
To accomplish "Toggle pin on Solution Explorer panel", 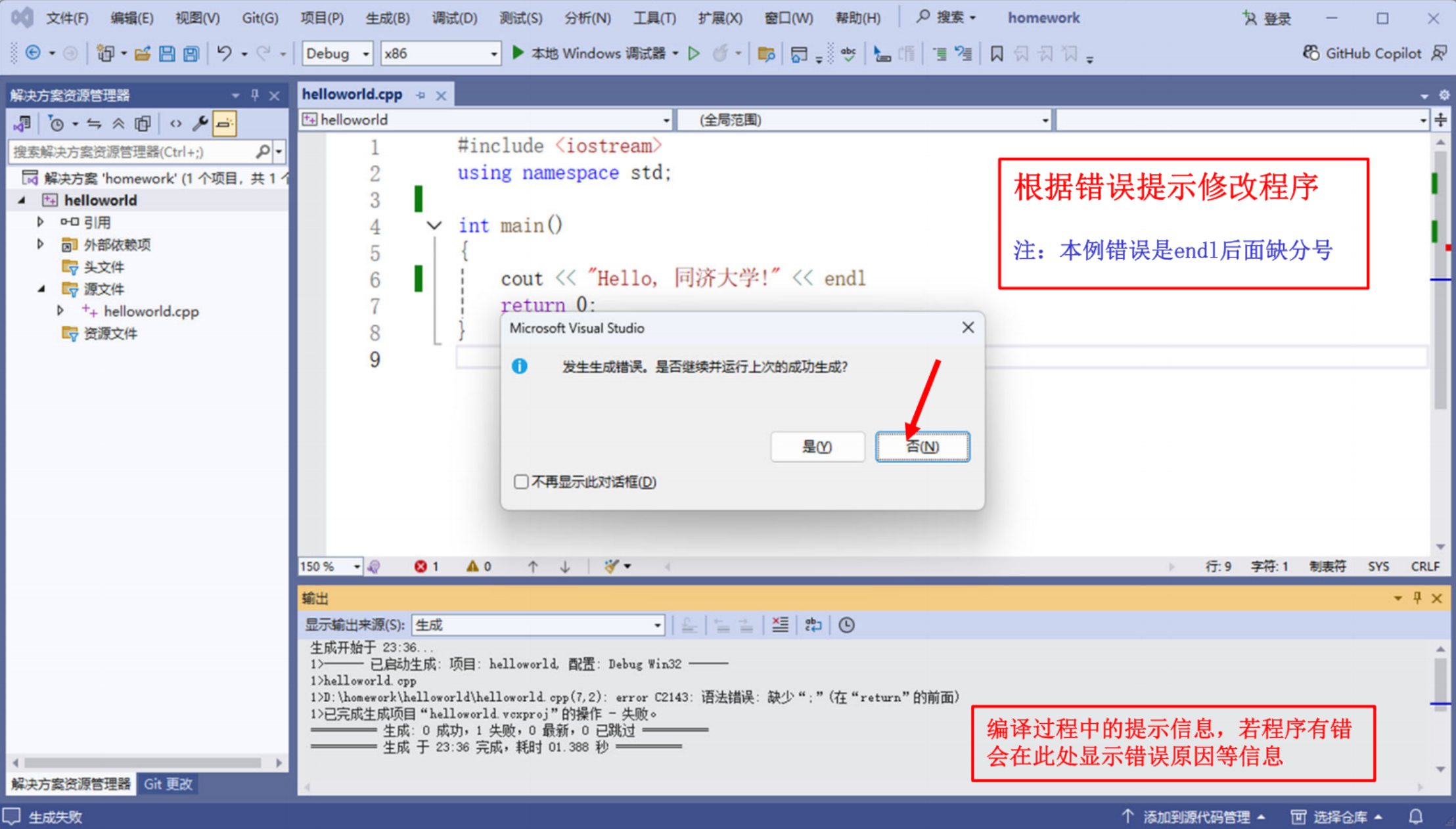I will coord(255,95).
